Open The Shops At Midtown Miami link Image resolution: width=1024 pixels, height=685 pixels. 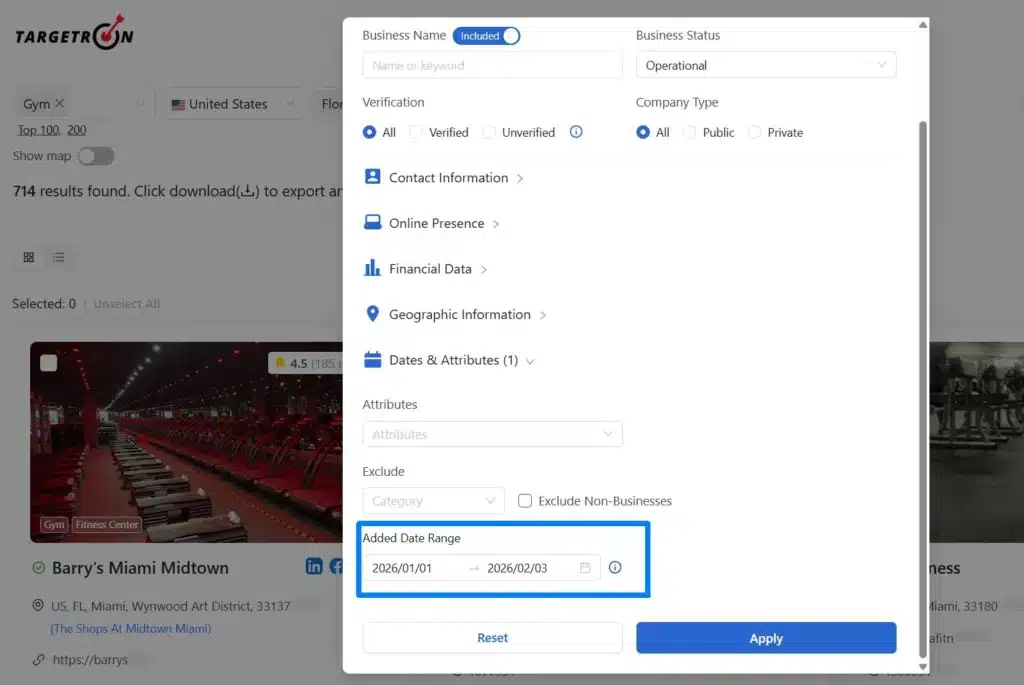click(129, 629)
